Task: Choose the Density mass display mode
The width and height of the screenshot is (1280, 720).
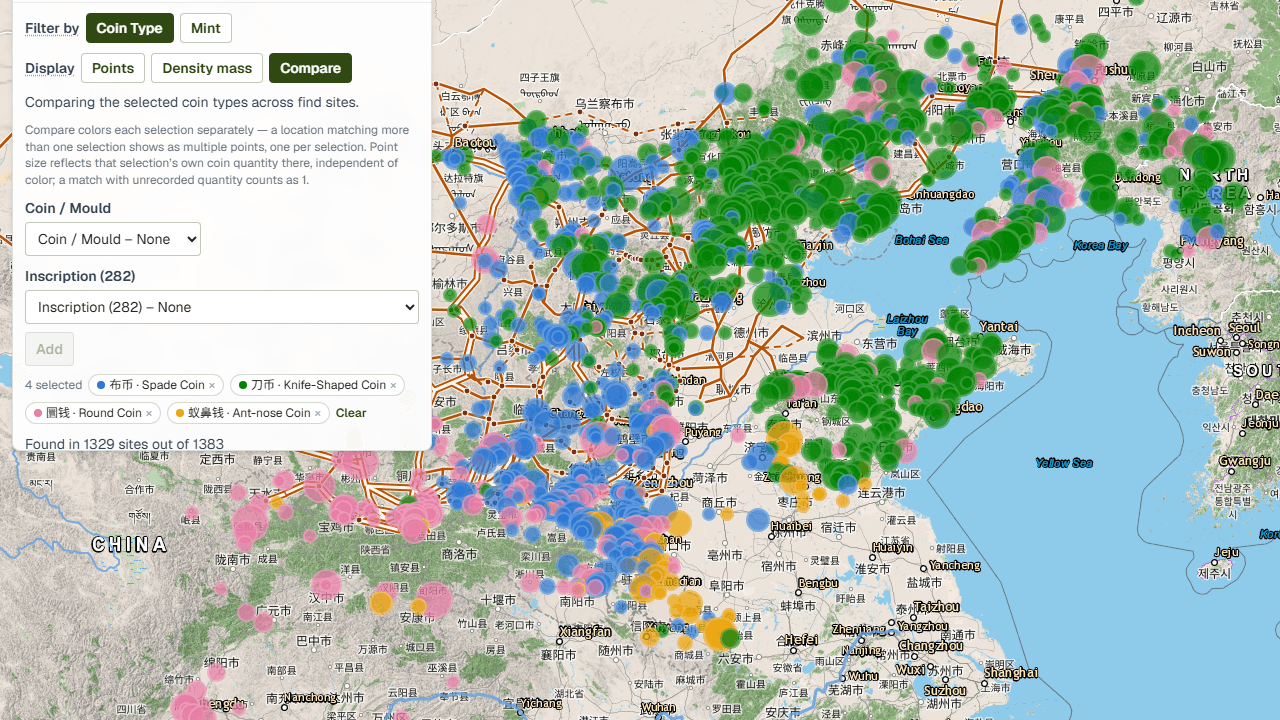Action: point(207,68)
